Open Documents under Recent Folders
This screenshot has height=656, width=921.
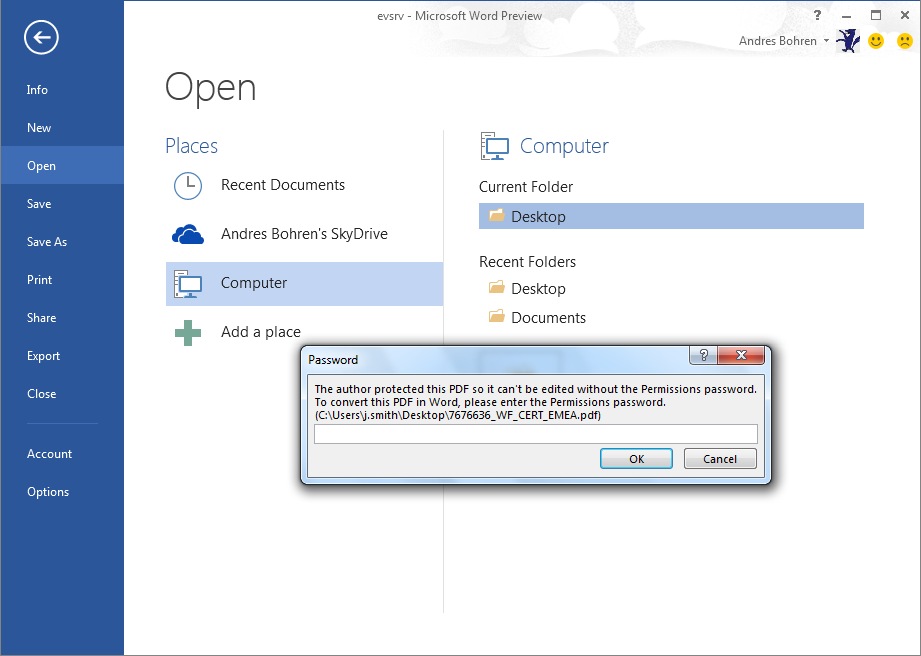548,318
